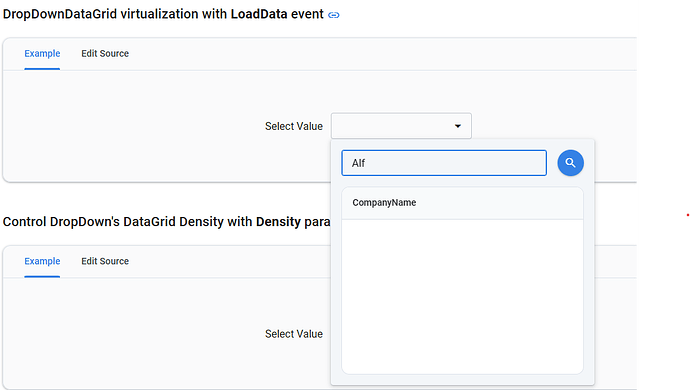Focus the search field containing Alf

pos(444,163)
